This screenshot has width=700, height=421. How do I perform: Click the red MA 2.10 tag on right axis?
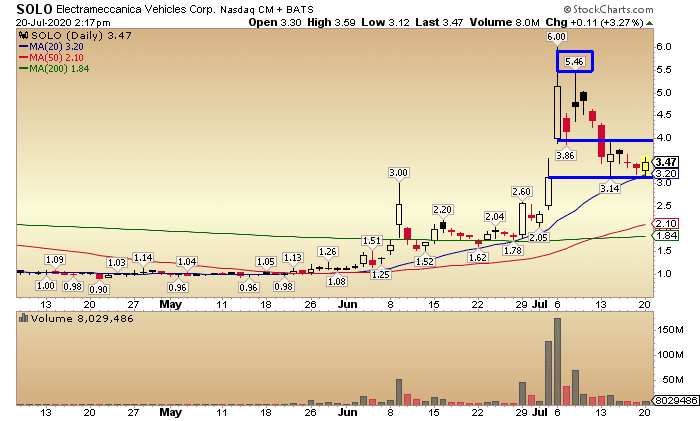(x=666, y=224)
